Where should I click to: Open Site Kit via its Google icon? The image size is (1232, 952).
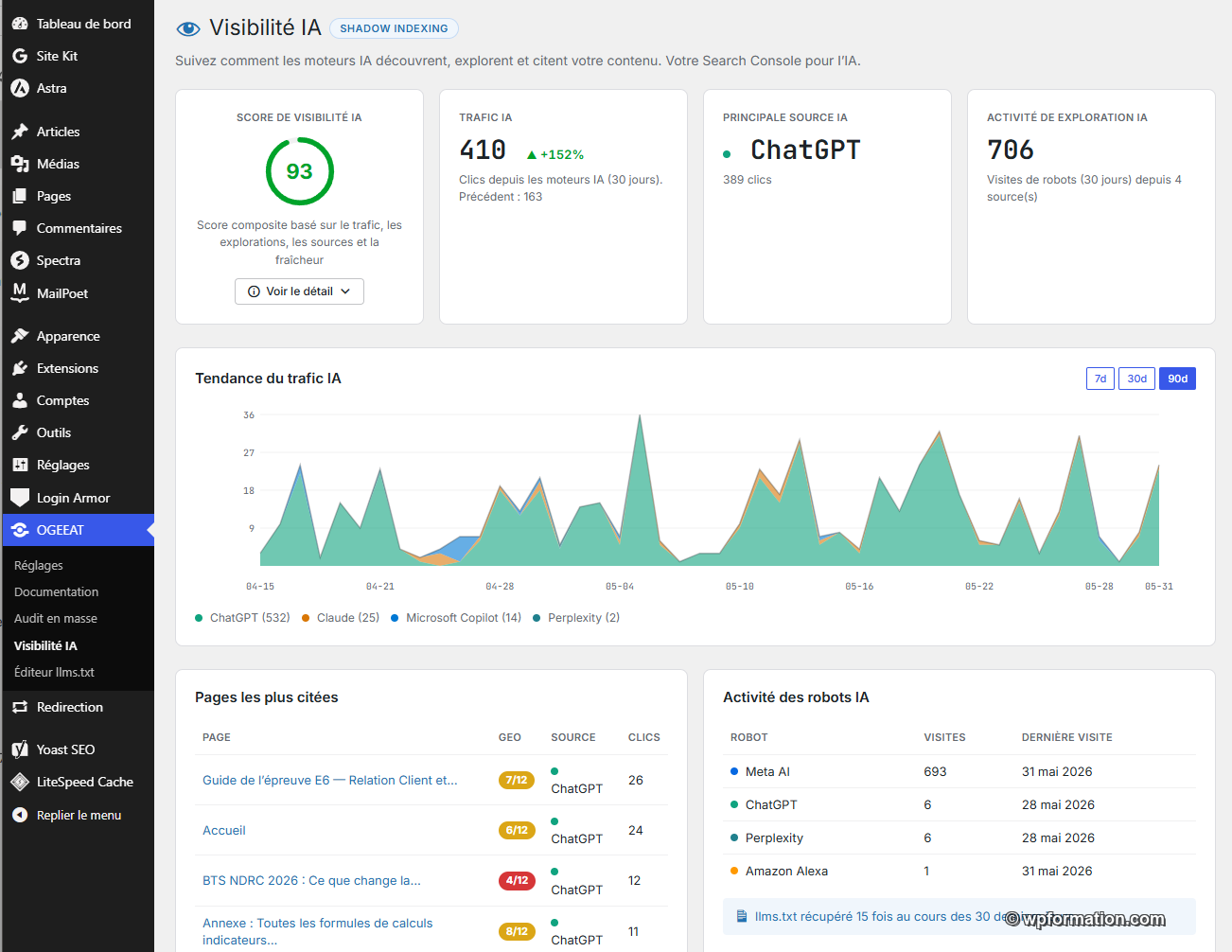click(20, 56)
